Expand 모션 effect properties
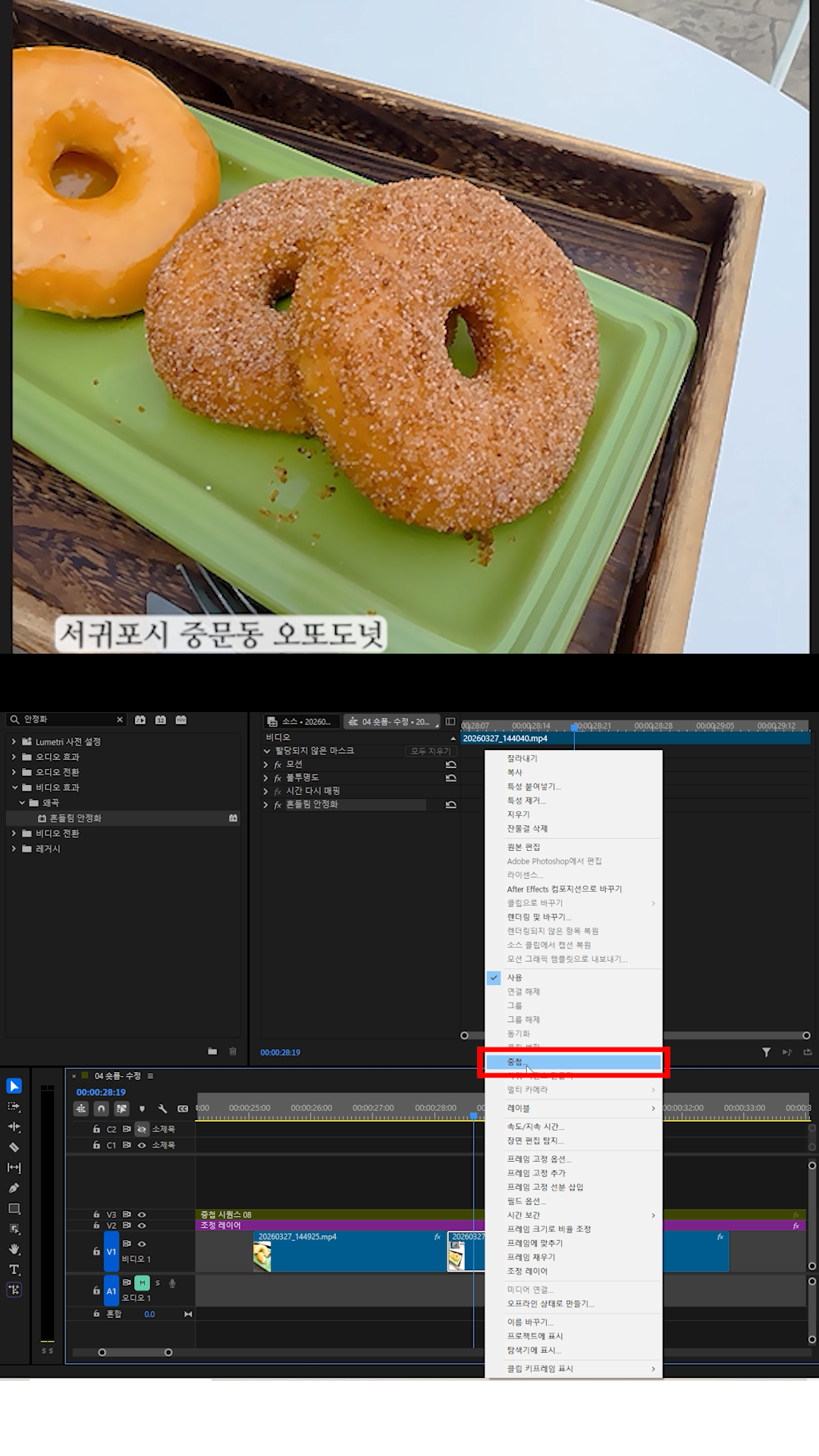 coord(265,764)
